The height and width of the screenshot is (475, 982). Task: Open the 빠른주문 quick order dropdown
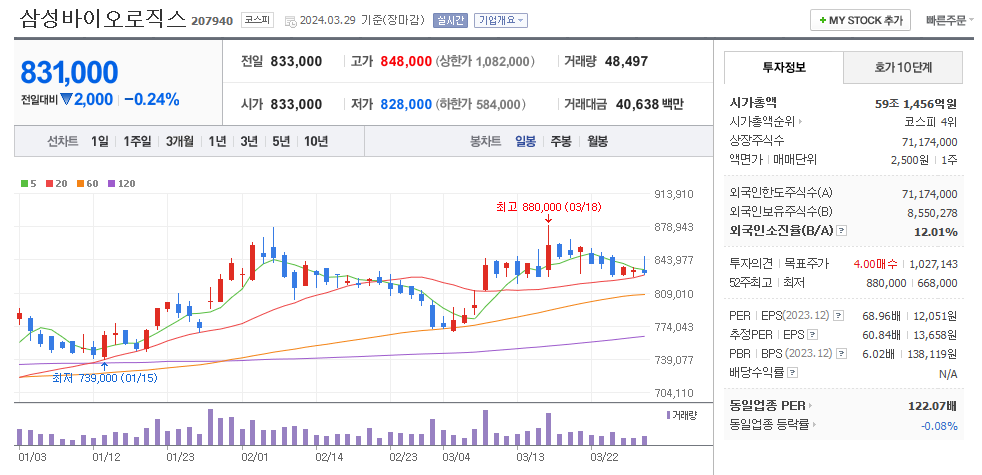point(951,20)
